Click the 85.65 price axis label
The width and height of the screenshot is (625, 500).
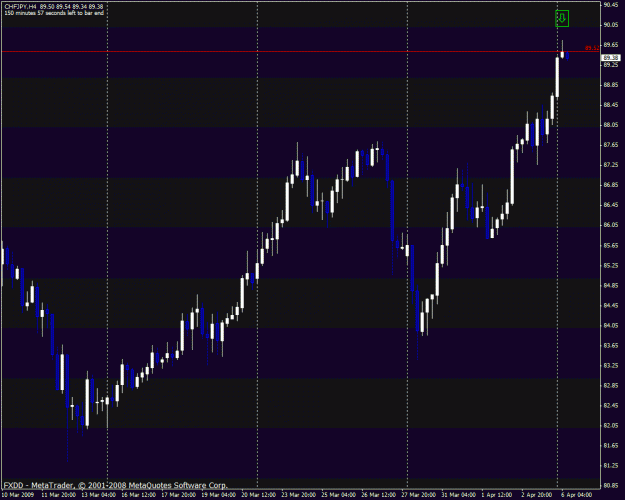point(611,245)
